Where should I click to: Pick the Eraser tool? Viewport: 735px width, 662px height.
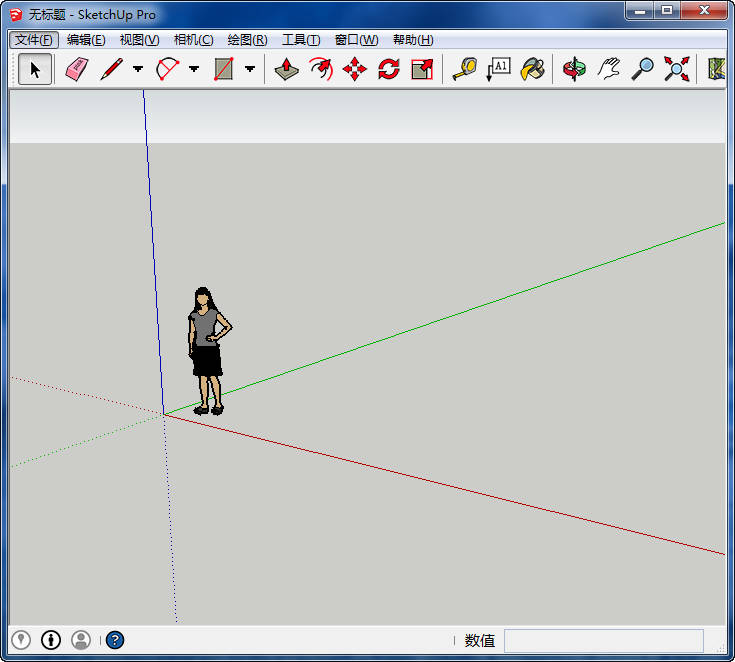[77, 69]
